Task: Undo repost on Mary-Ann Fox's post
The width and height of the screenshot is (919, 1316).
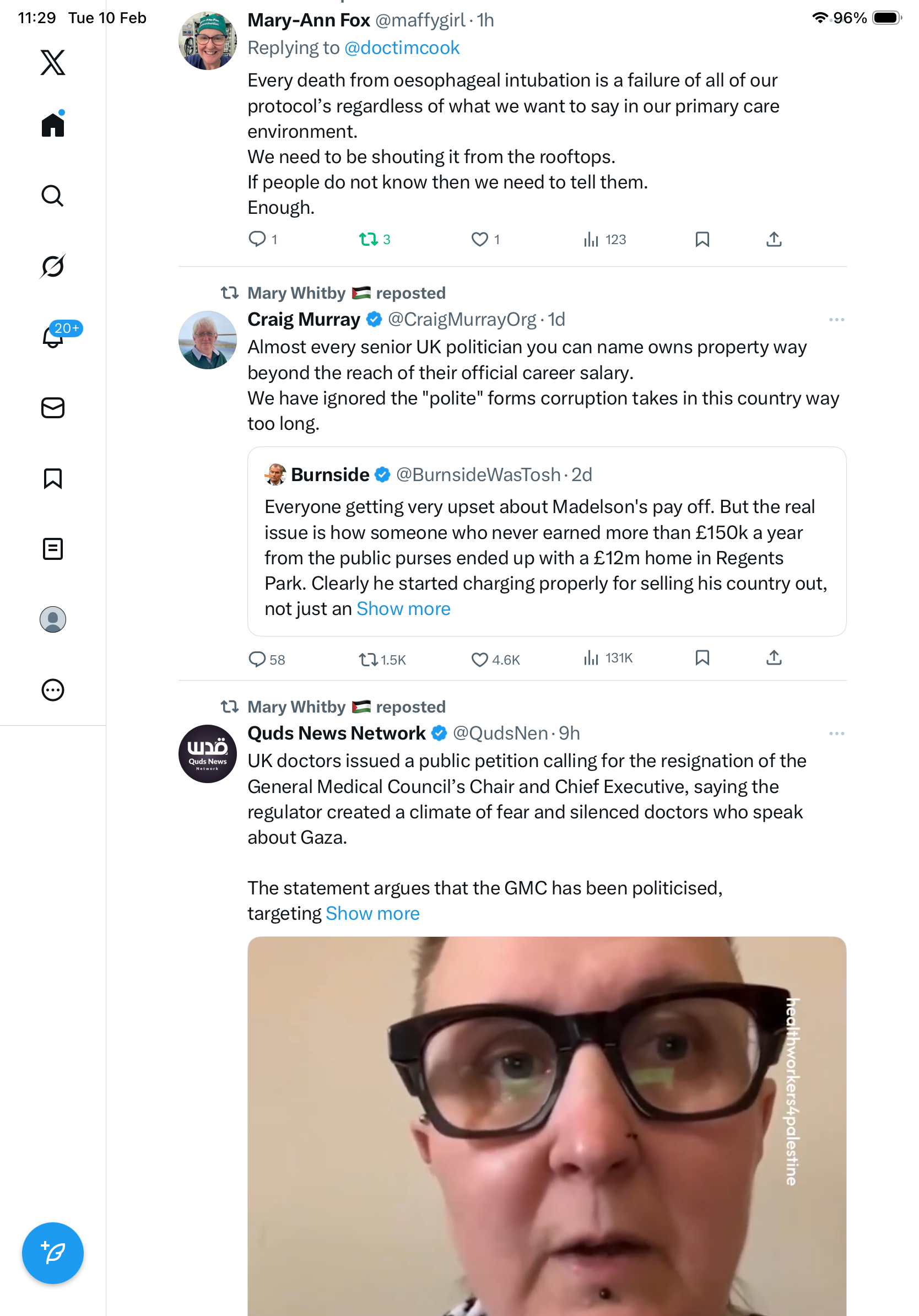Action: 368,239
